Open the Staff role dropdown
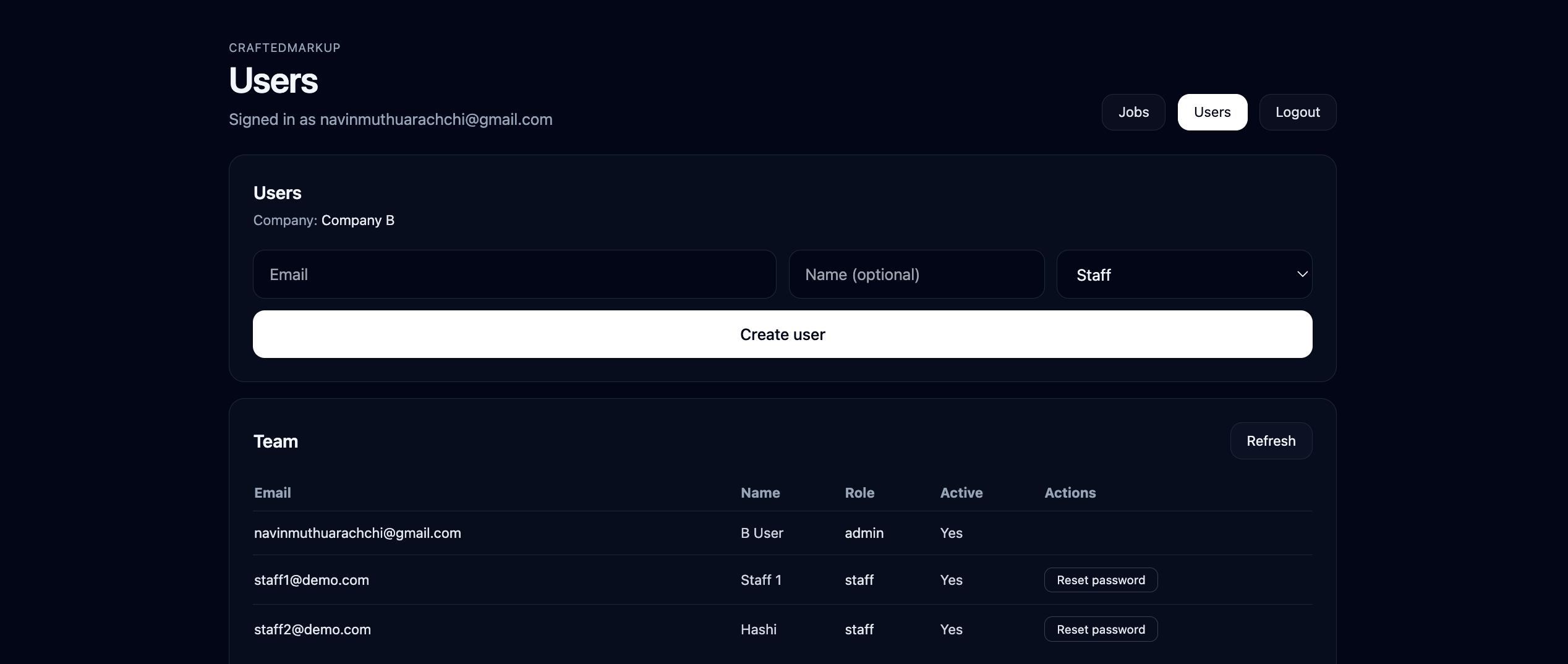The height and width of the screenshot is (664, 1568). [1184, 275]
